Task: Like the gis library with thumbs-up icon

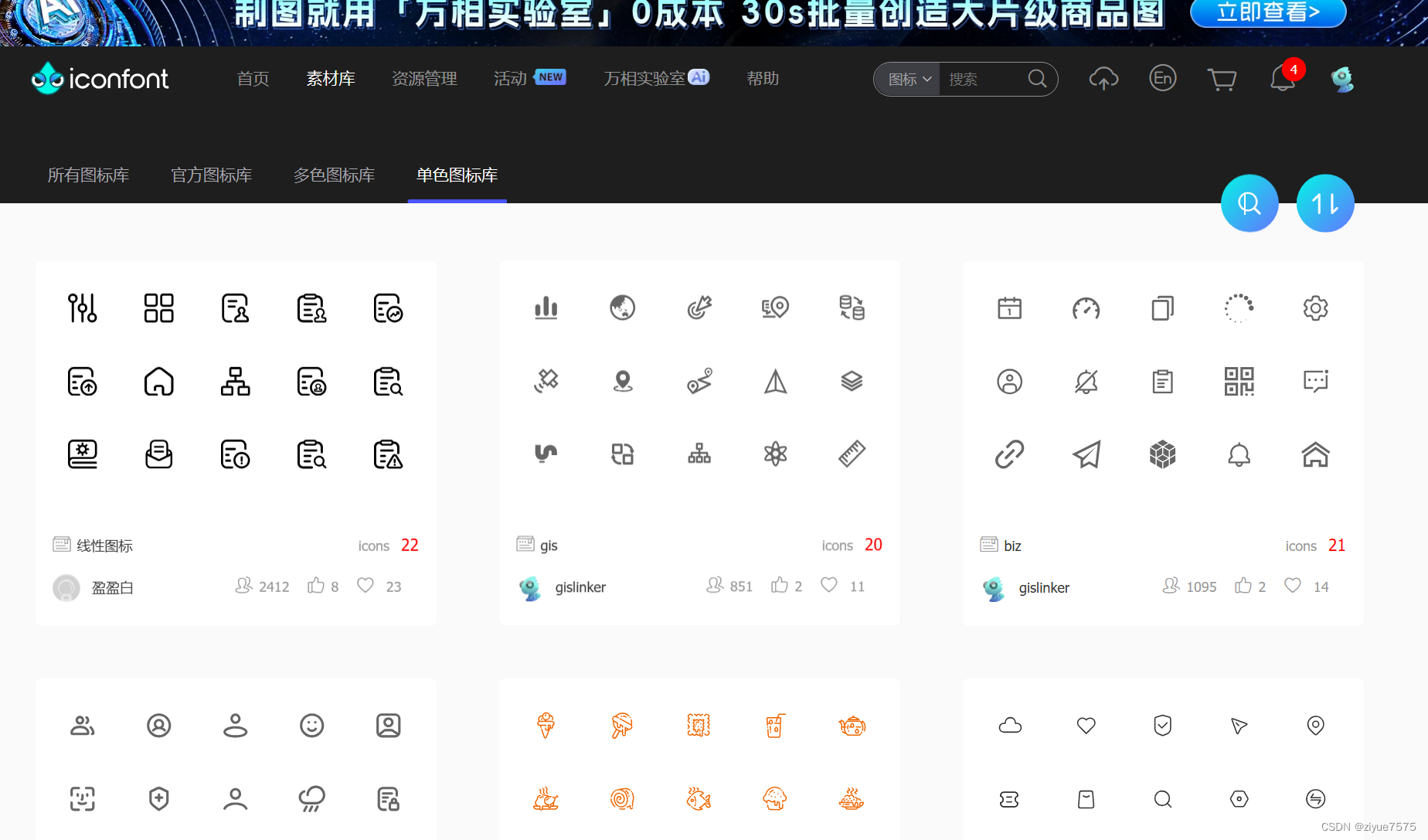Action: (x=781, y=585)
